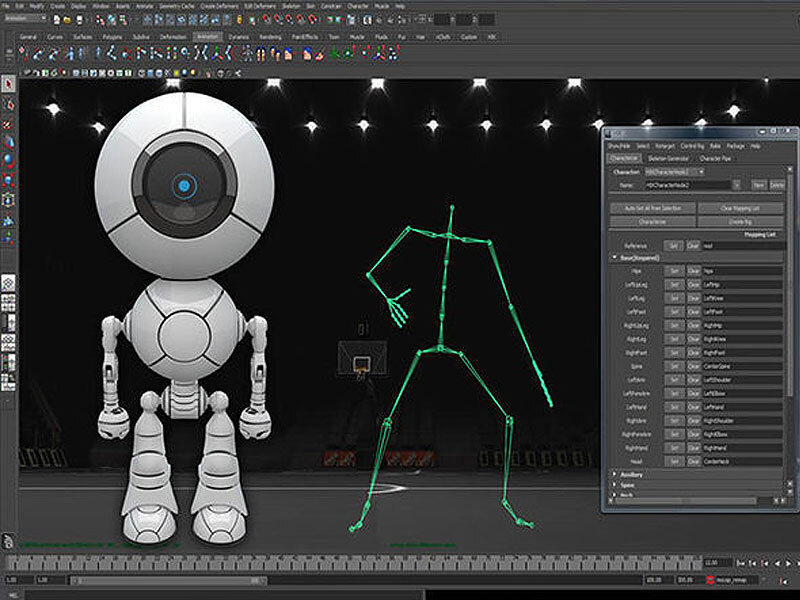Click on the timeline time slider

click(x=350, y=564)
